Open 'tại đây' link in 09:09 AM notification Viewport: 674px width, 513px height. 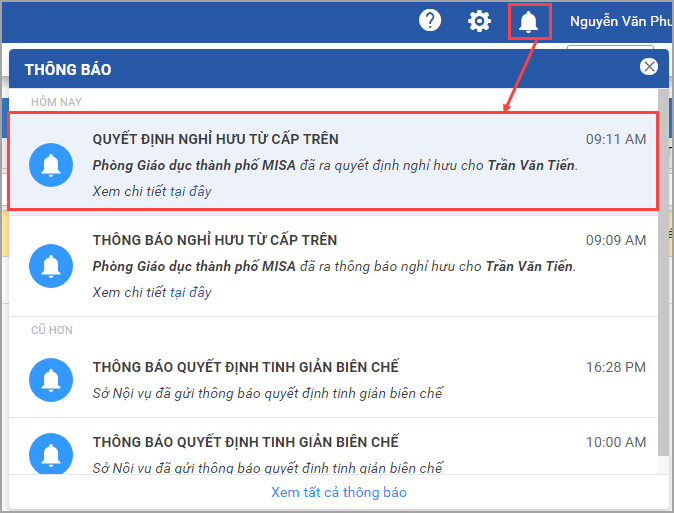coord(190,292)
